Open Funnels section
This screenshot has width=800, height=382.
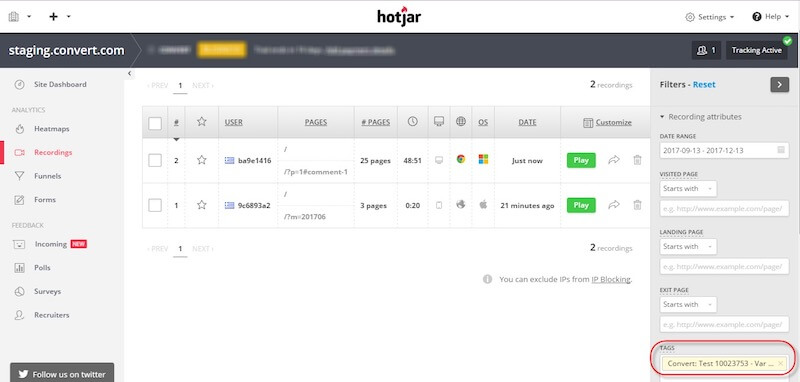[47, 176]
